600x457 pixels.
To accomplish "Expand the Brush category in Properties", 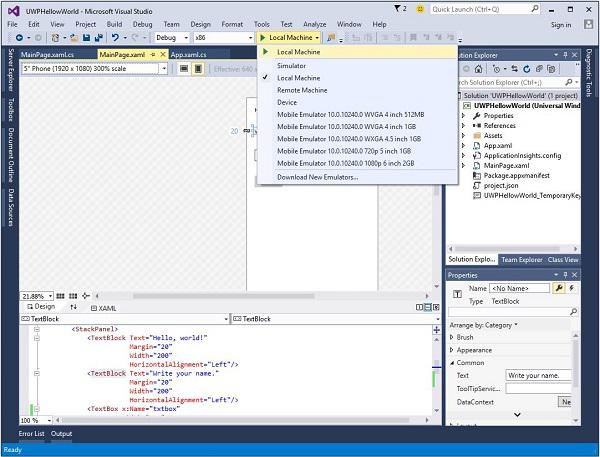I will 452,337.
